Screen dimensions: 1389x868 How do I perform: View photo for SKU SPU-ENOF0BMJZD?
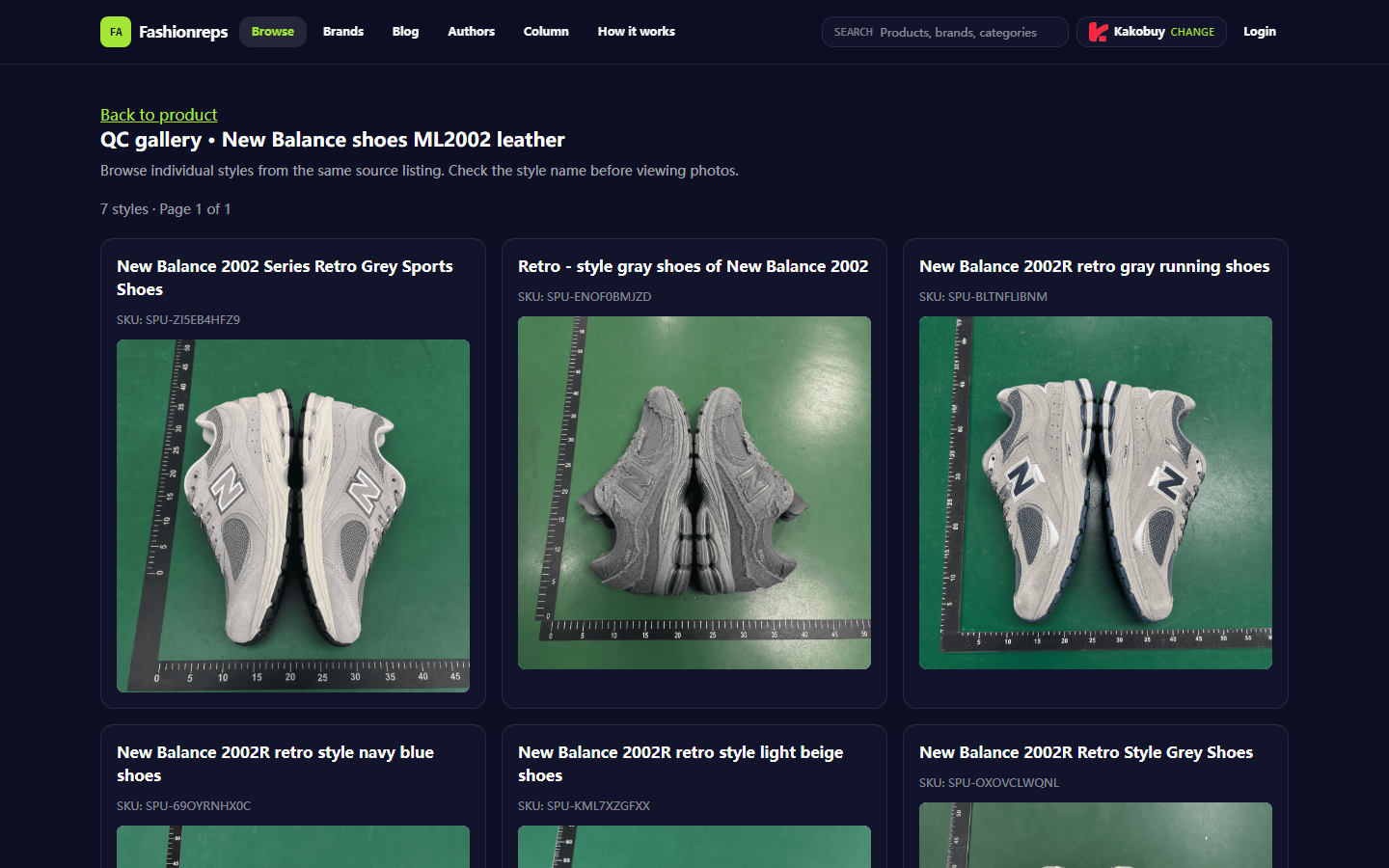point(694,493)
